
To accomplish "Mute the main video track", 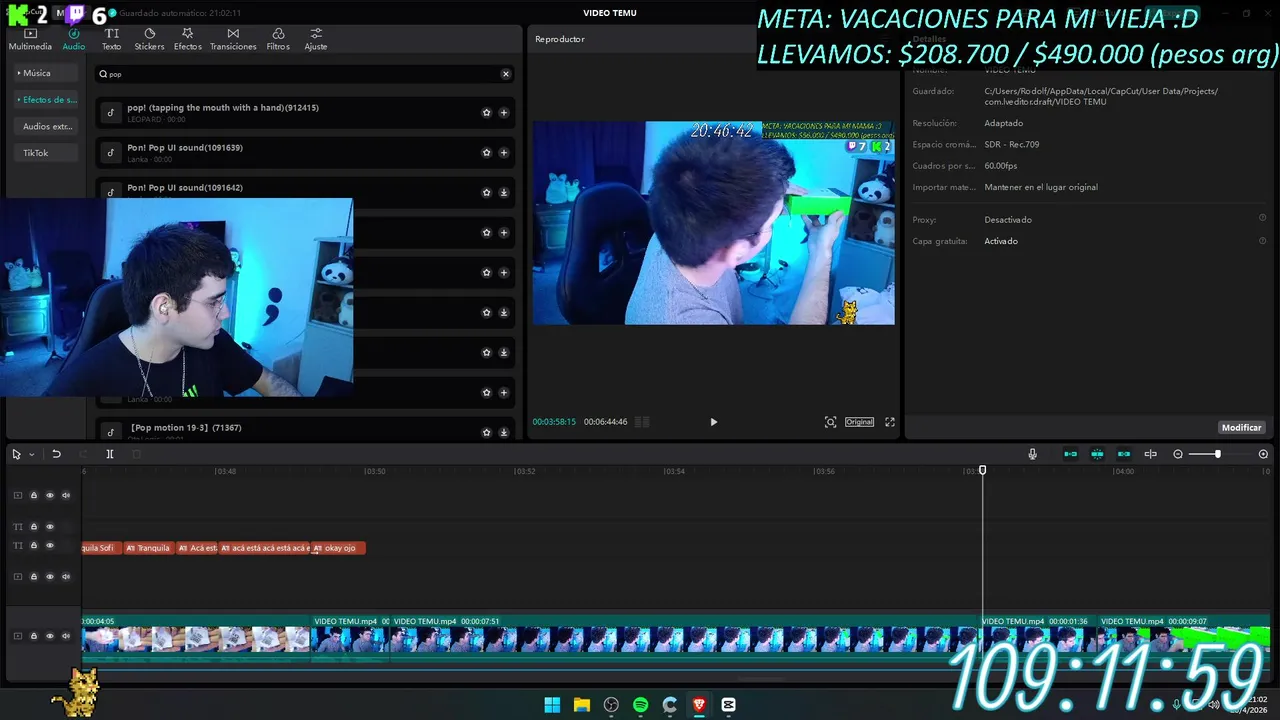I will click(66, 636).
